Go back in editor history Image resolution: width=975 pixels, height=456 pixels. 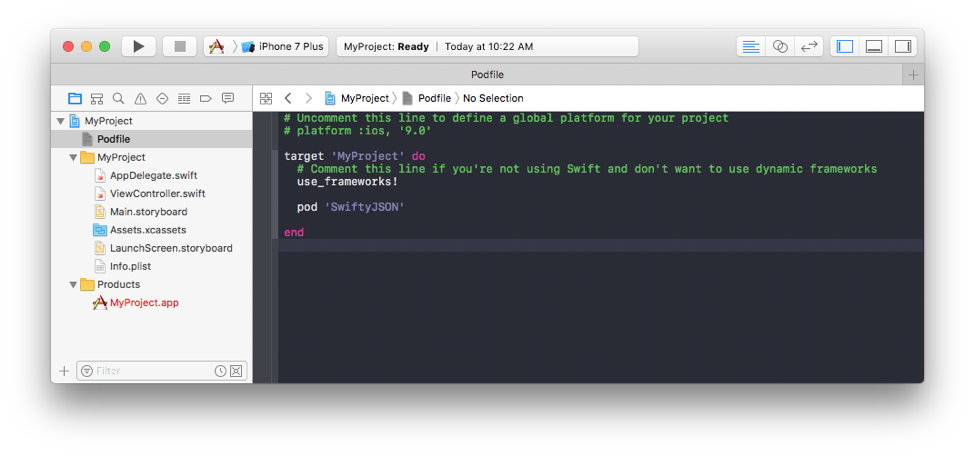click(287, 98)
